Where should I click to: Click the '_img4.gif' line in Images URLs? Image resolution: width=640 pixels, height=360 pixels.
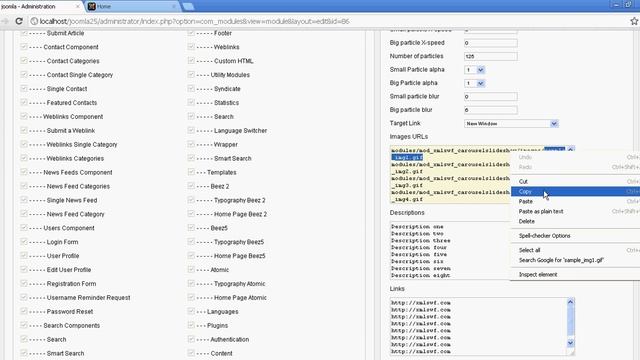(407, 200)
